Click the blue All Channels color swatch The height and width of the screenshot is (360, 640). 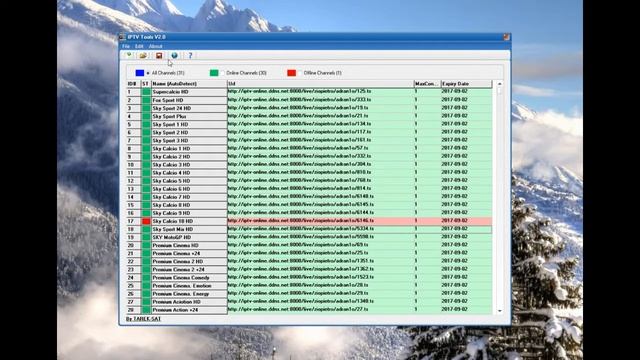coord(140,73)
